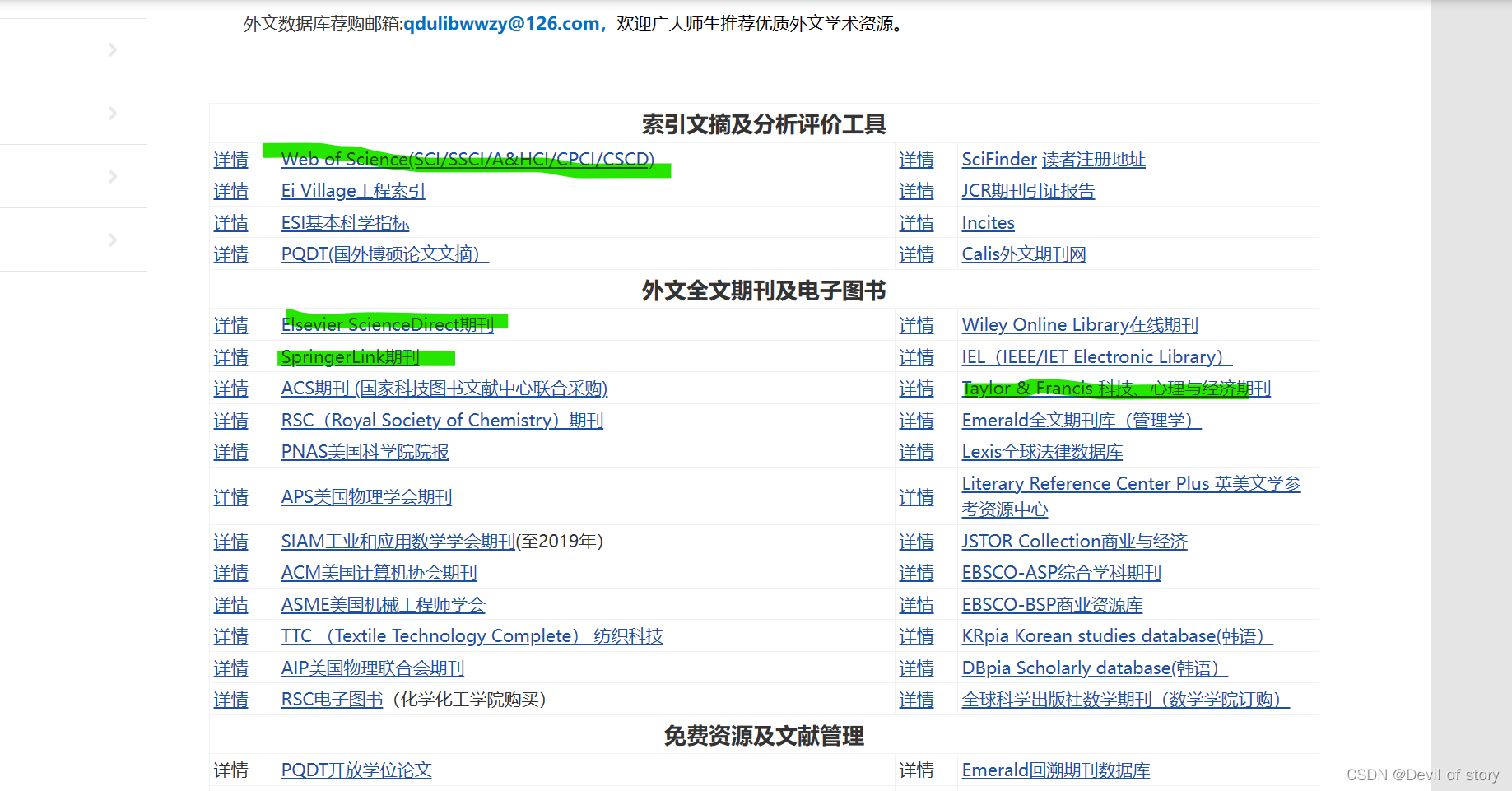Open IEL (IEEE/IET Electronic Library) link
The image size is (1512, 791).
(1097, 357)
